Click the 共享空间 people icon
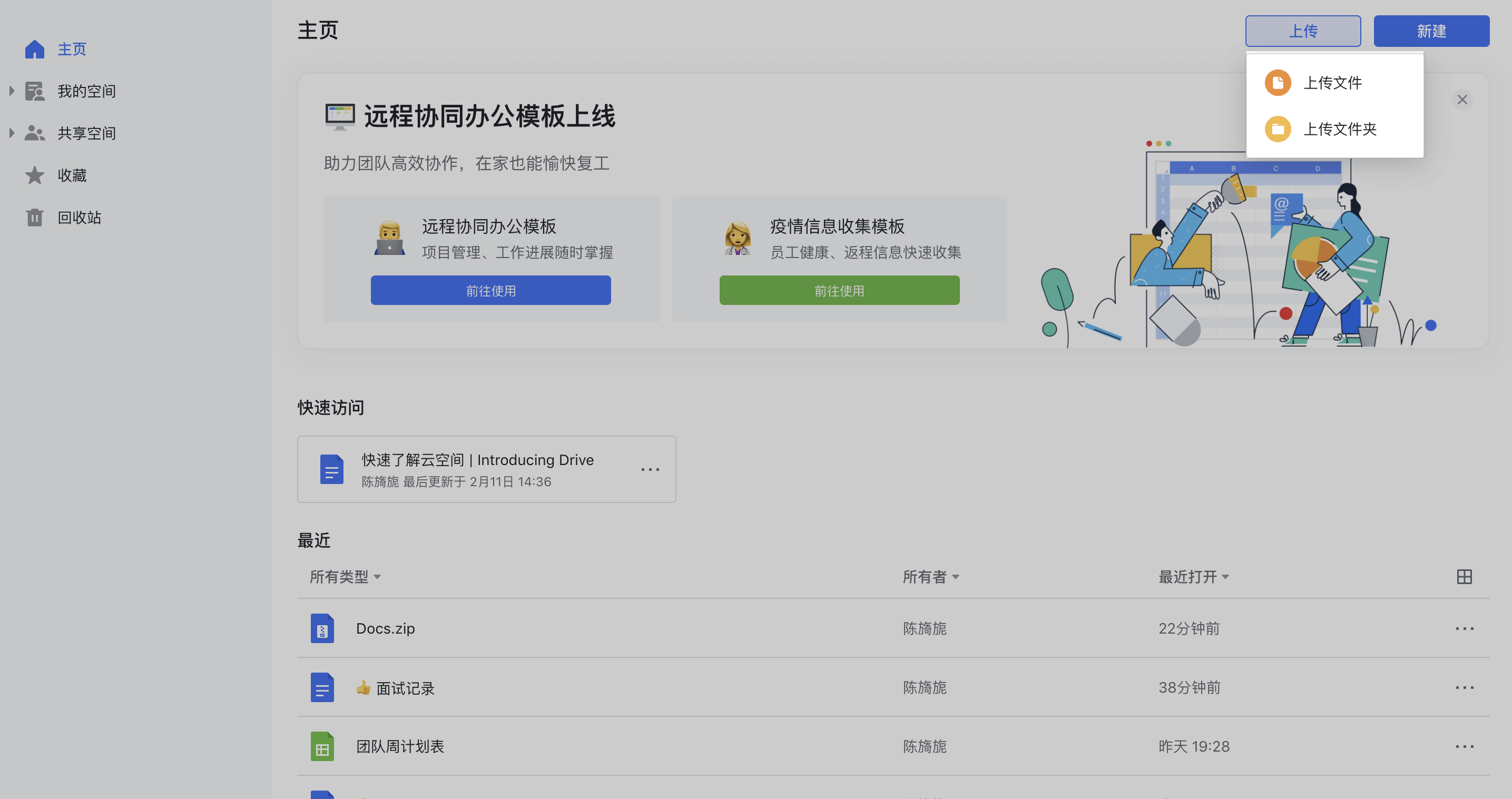 35,133
